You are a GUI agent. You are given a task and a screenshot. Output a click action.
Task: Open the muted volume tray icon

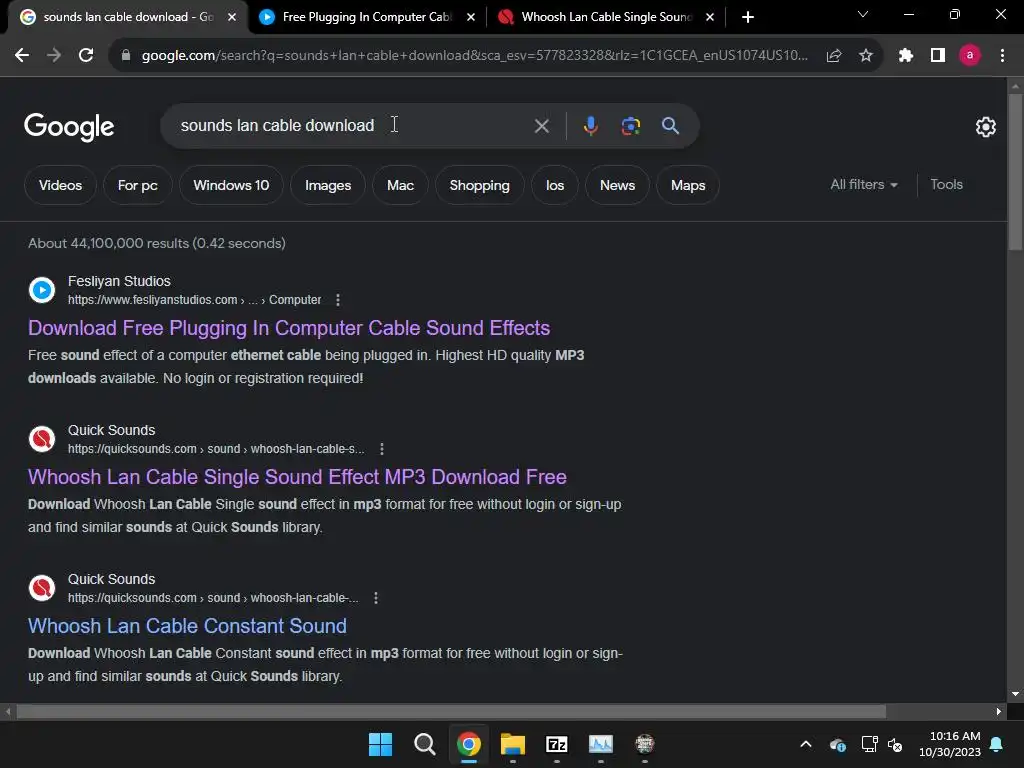point(895,744)
